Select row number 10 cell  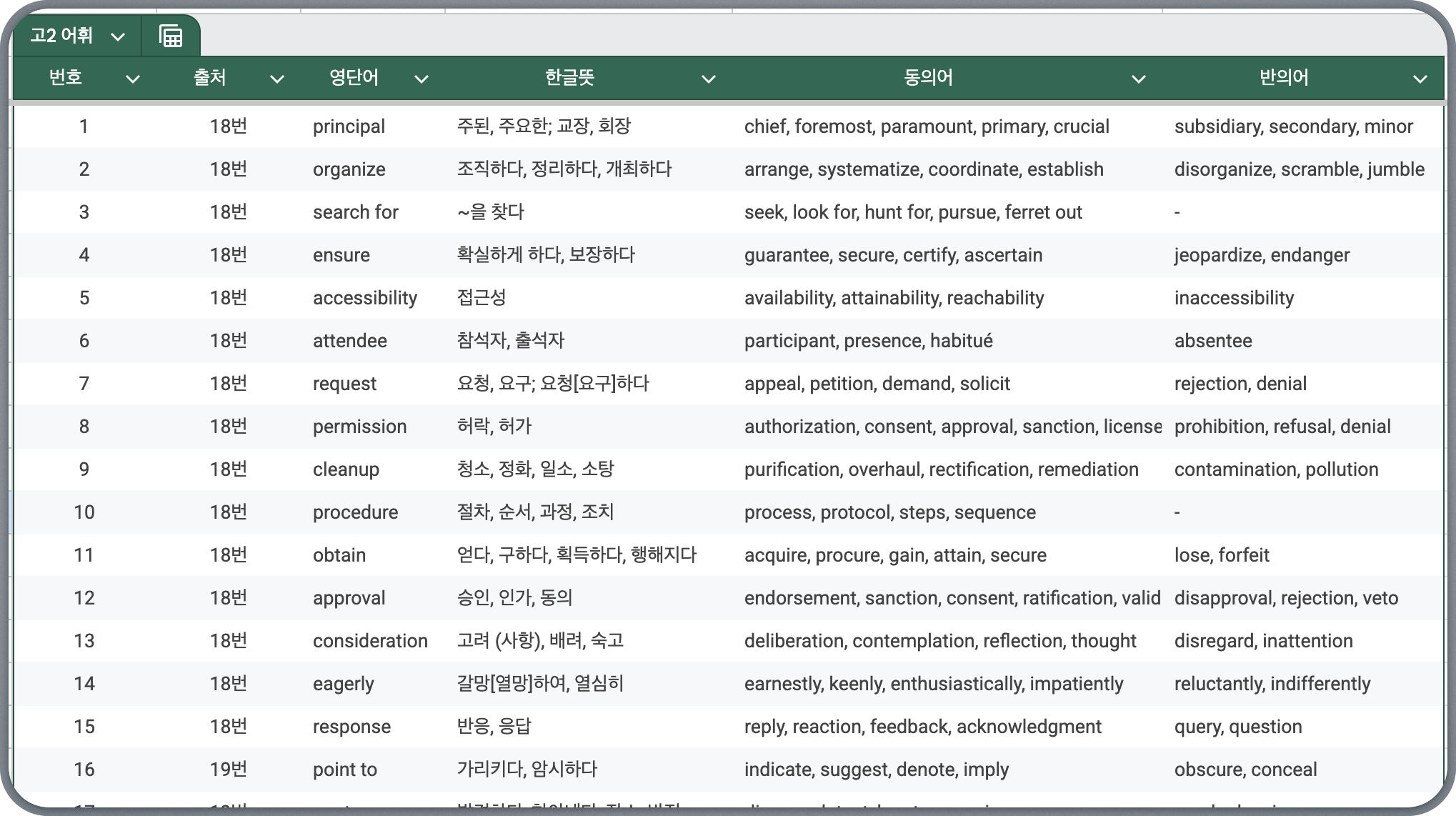point(84,512)
